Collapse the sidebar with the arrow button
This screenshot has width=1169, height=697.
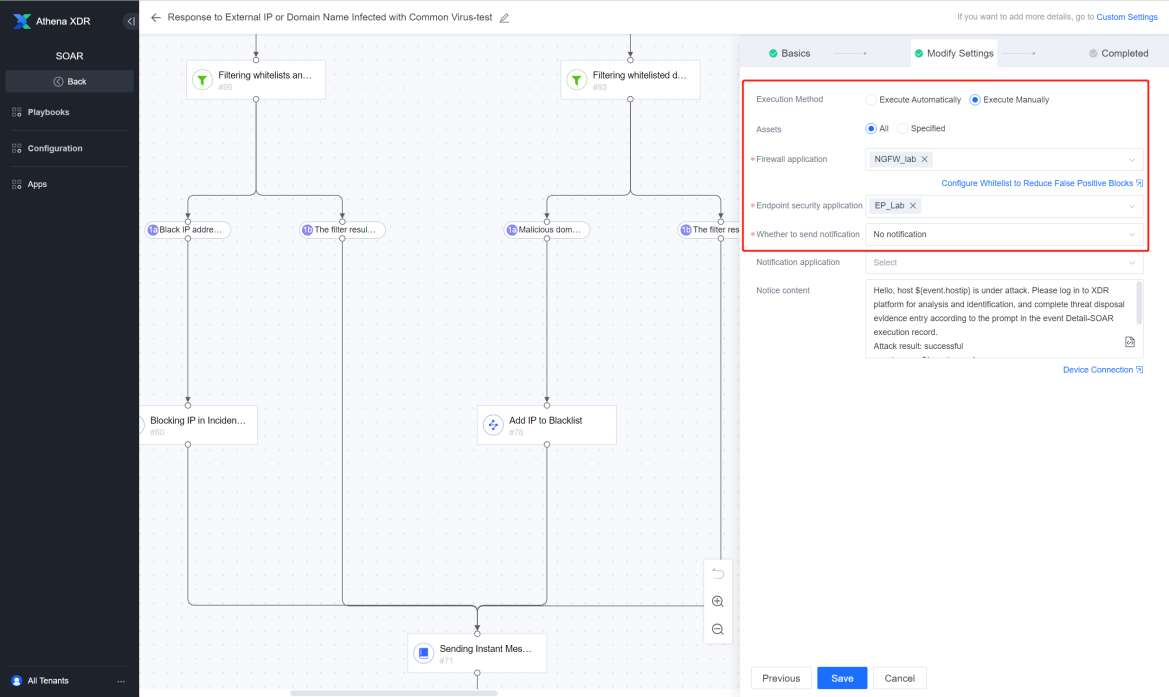click(x=130, y=21)
